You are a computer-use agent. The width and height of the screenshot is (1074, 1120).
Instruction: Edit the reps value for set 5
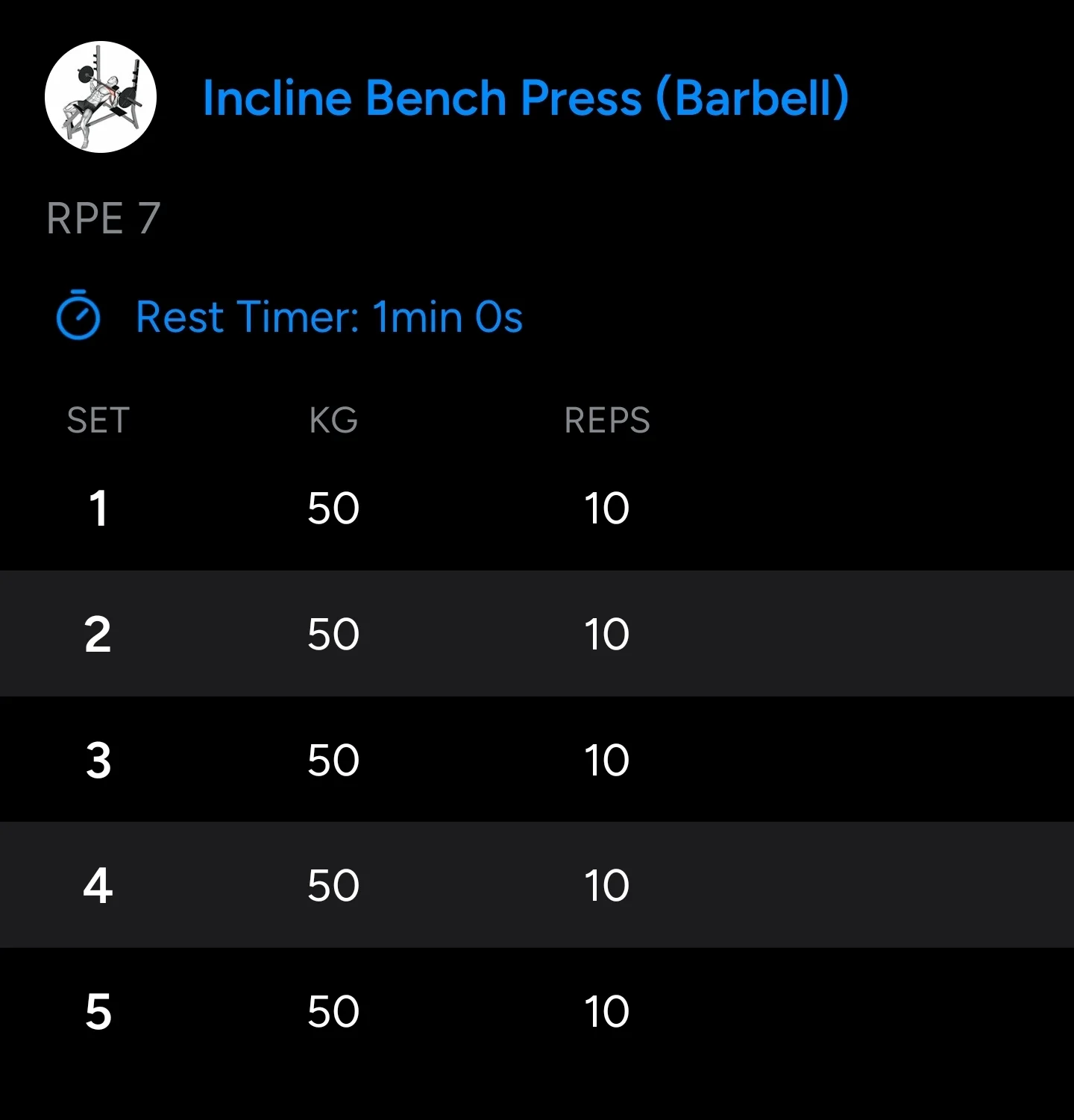click(607, 1012)
